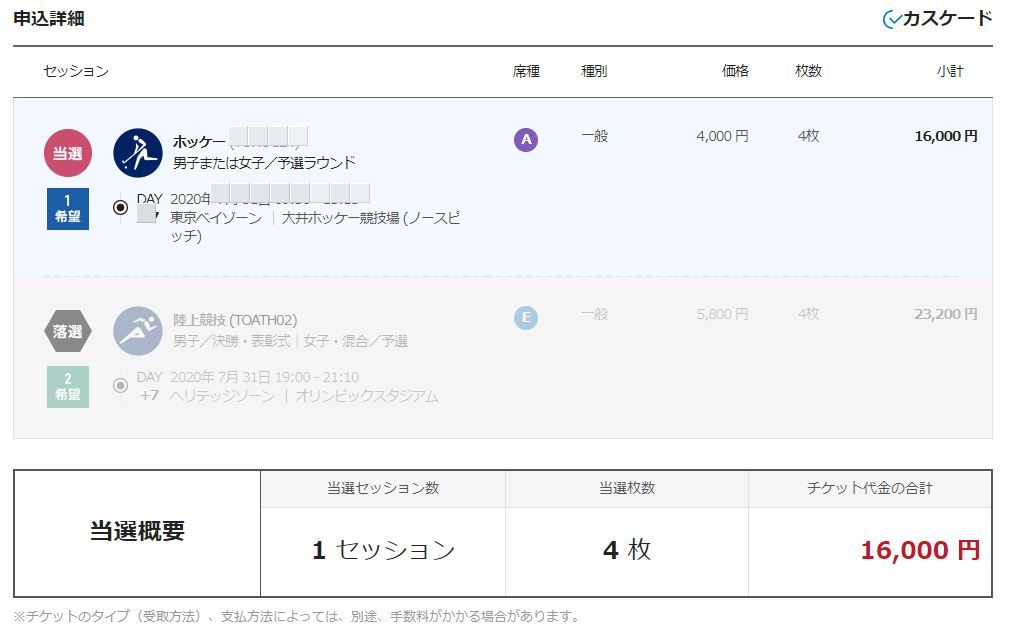Click the 4枚 quantity in the hockey row
Screen dimensions: 1014x636
[x=808, y=136]
